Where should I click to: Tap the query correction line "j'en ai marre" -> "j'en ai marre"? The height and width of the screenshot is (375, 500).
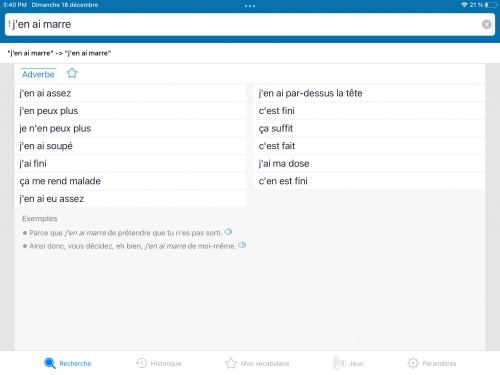(x=59, y=53)
